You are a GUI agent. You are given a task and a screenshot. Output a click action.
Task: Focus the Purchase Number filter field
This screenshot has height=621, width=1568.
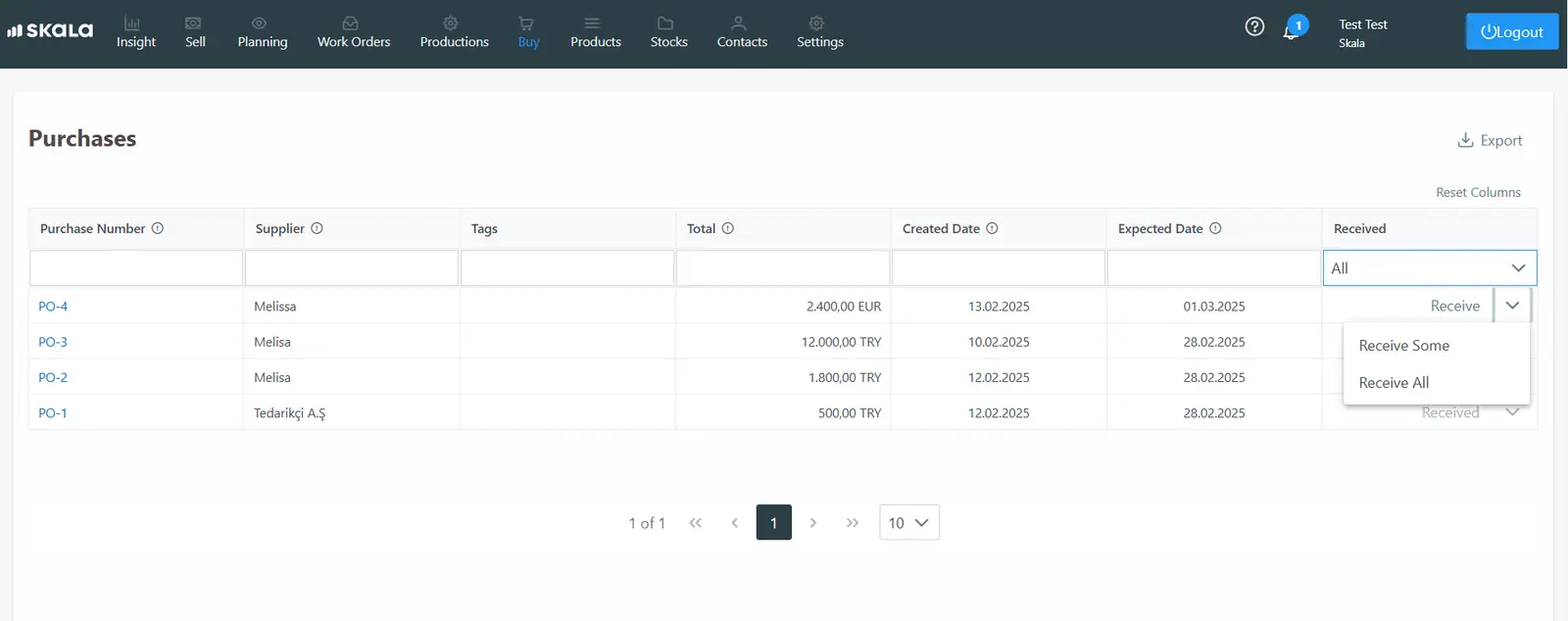[x=136, y=268]
